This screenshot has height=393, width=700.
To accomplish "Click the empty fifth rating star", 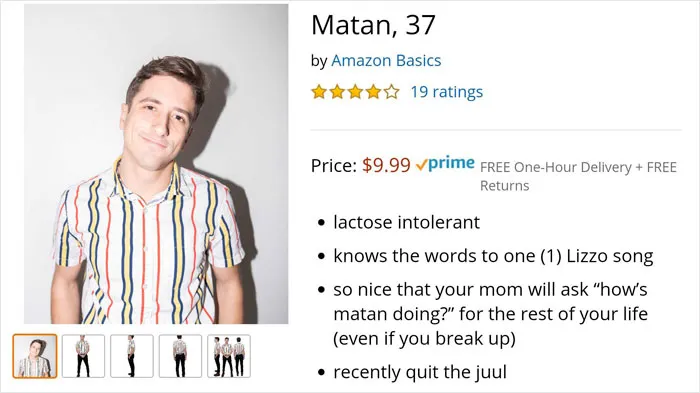I will [x=392, y=92].
